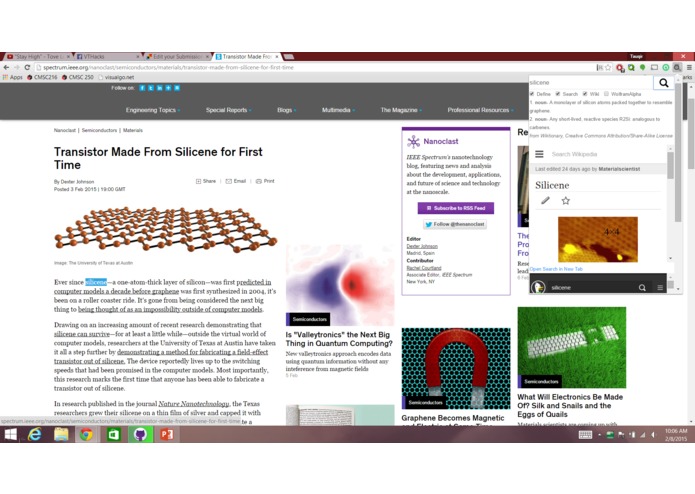Switch to the VTHacks tab
The image size is (695, 494).
coord(108,57)
